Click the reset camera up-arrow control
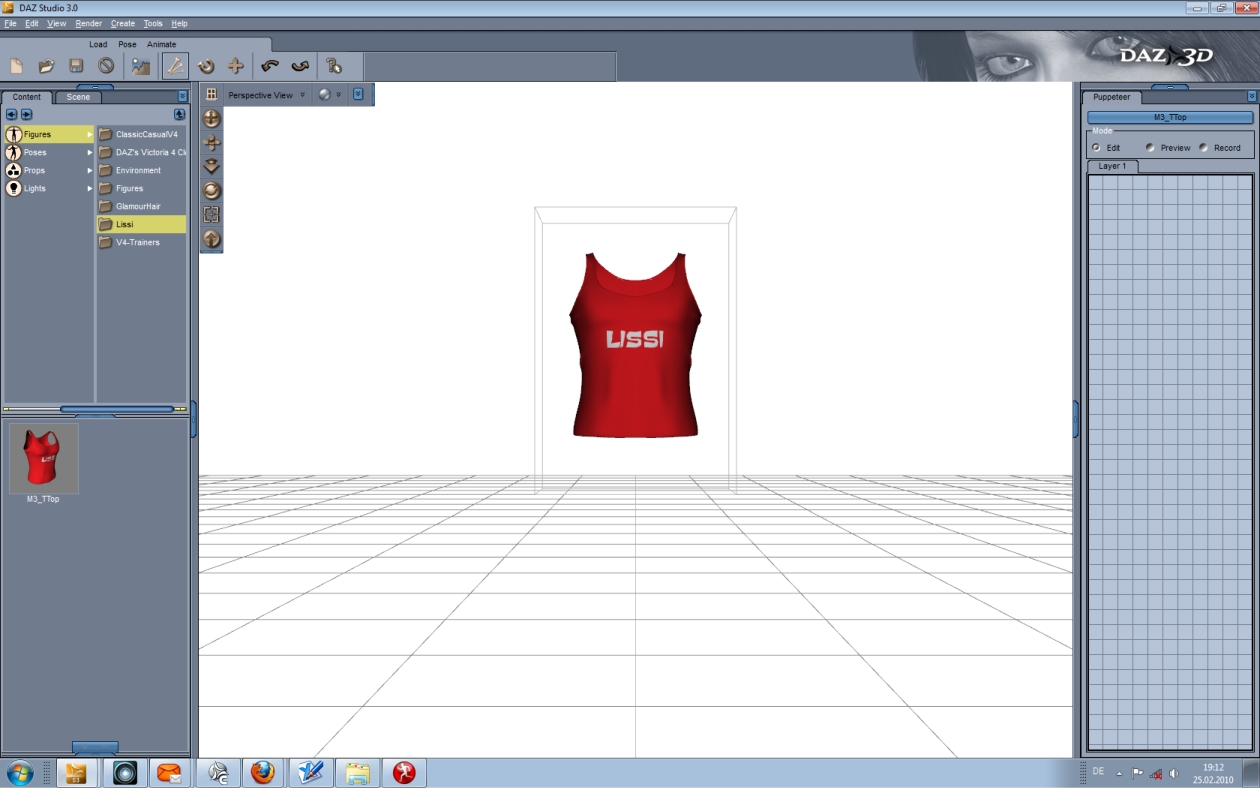The image size is (1260, 788). pos(212,238)
